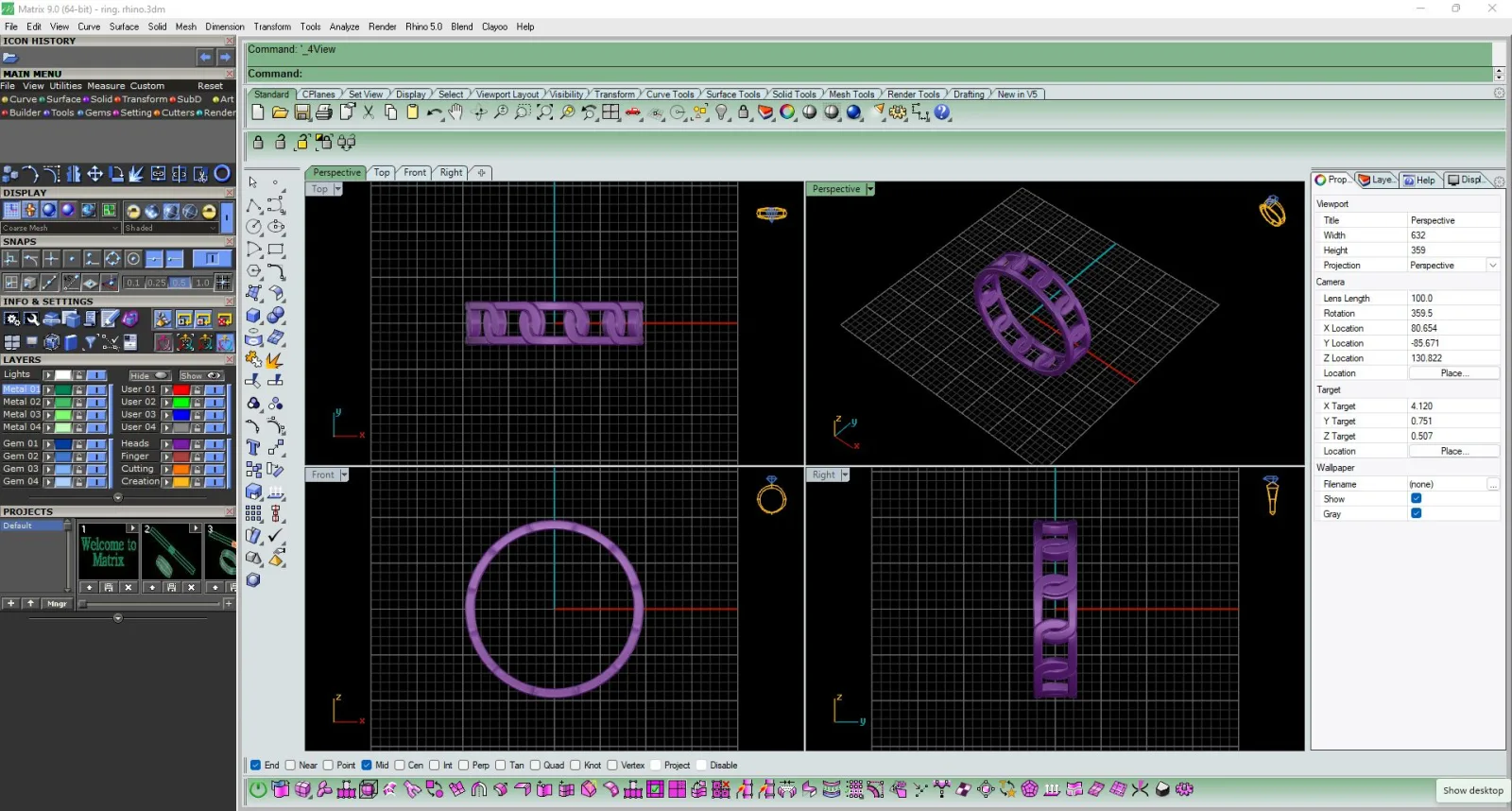Click the four-viewport layout icon
The image size is (1512, 811).
pos(611,112)
